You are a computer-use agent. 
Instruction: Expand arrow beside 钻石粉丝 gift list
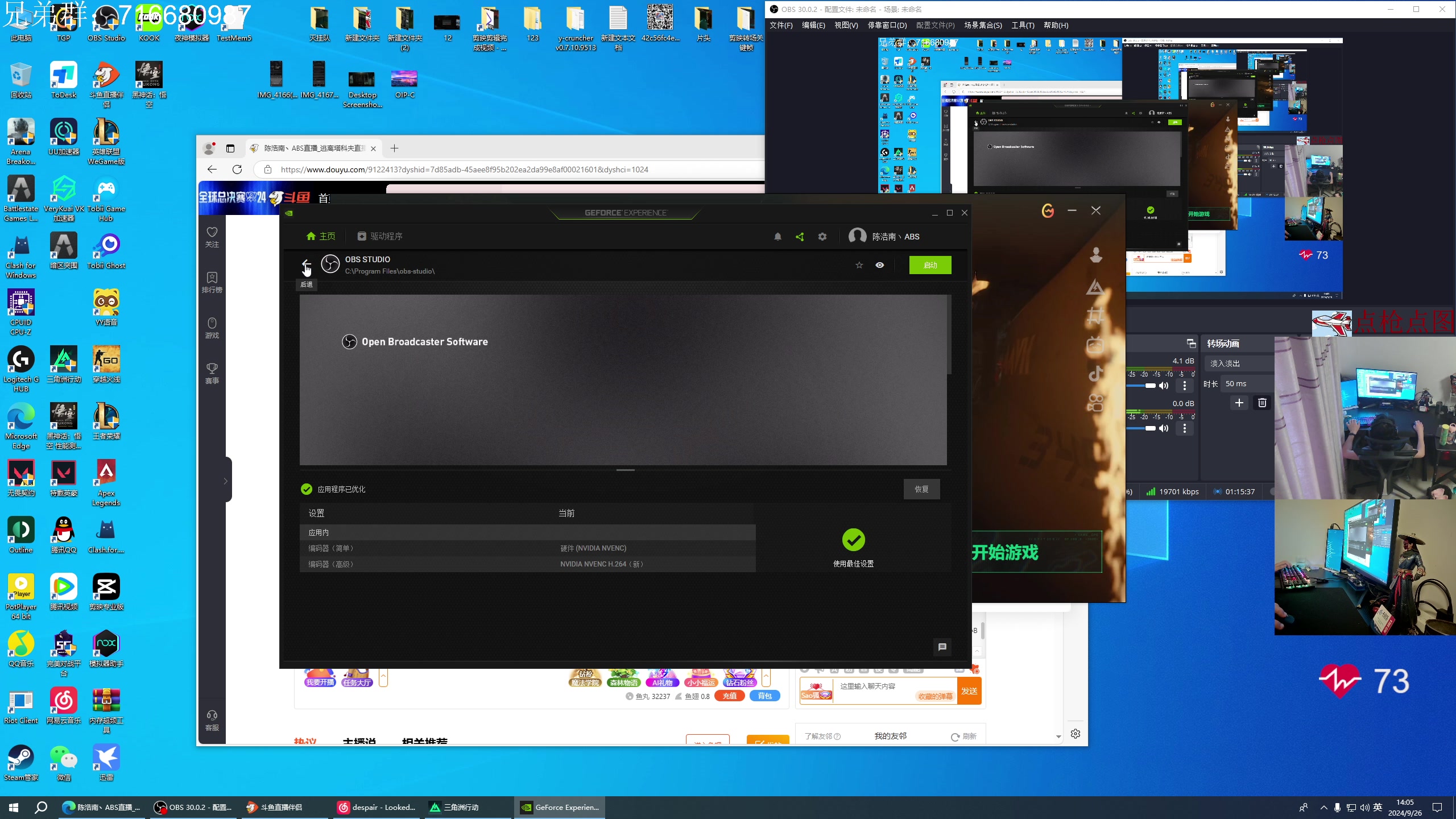click(766, 678)
